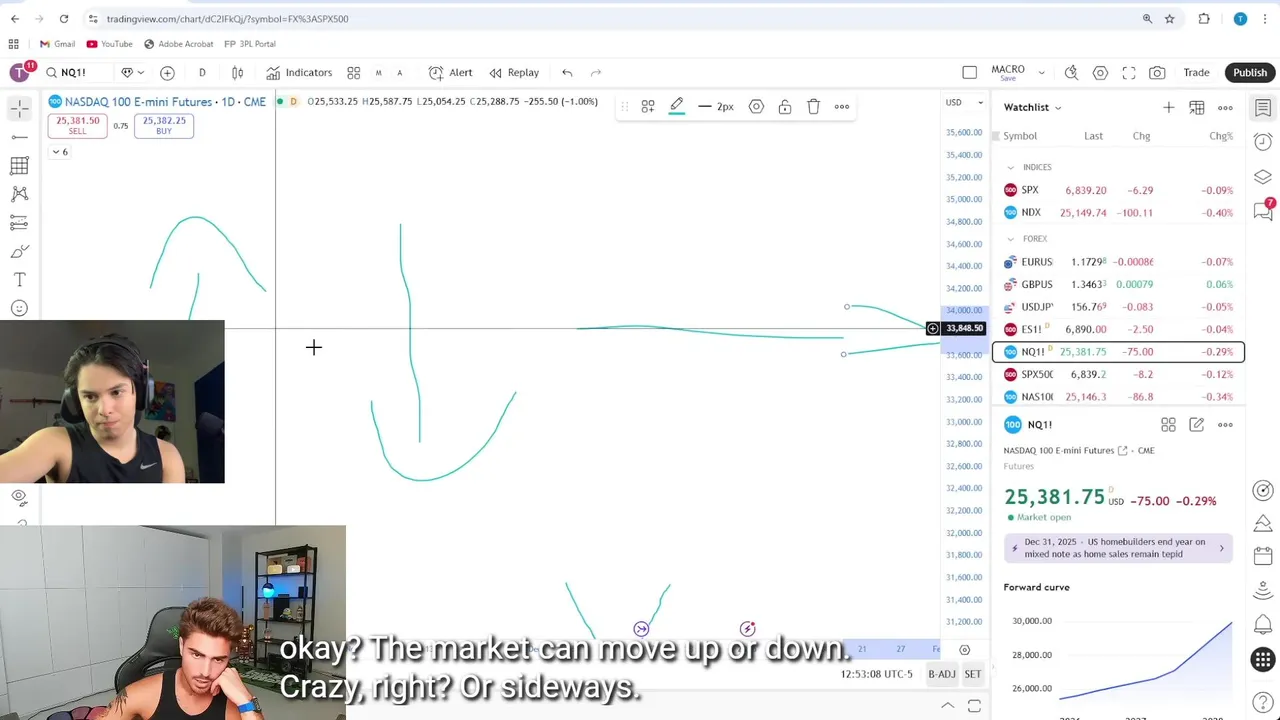The image size is (1280, 720).
Task: Toggle B-ADJ back adjustment
Action: pyautogui.click(x=942, y=674)
